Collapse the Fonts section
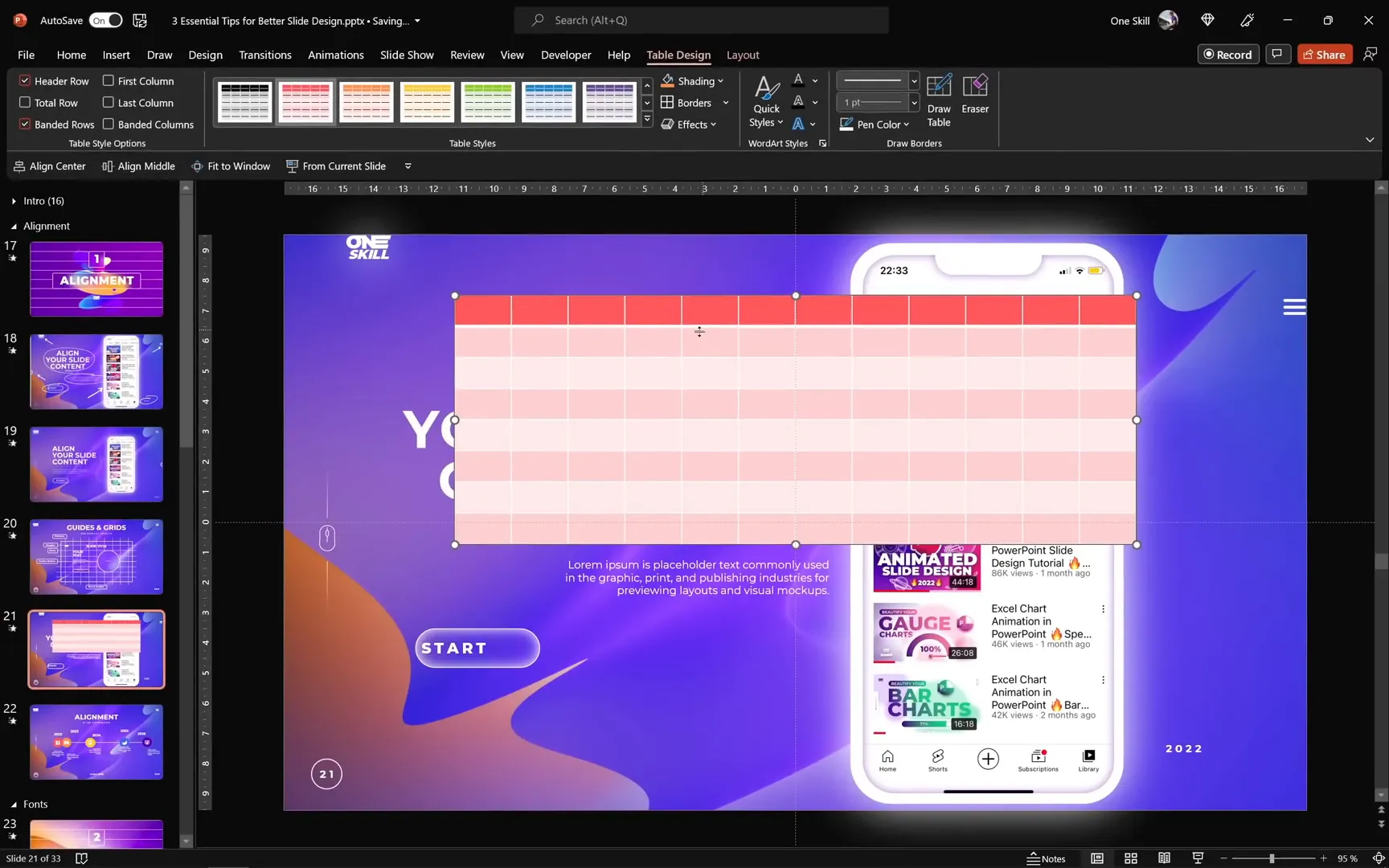The height and width of the screenshot is (868, 1389). click(x=14, y=804)
